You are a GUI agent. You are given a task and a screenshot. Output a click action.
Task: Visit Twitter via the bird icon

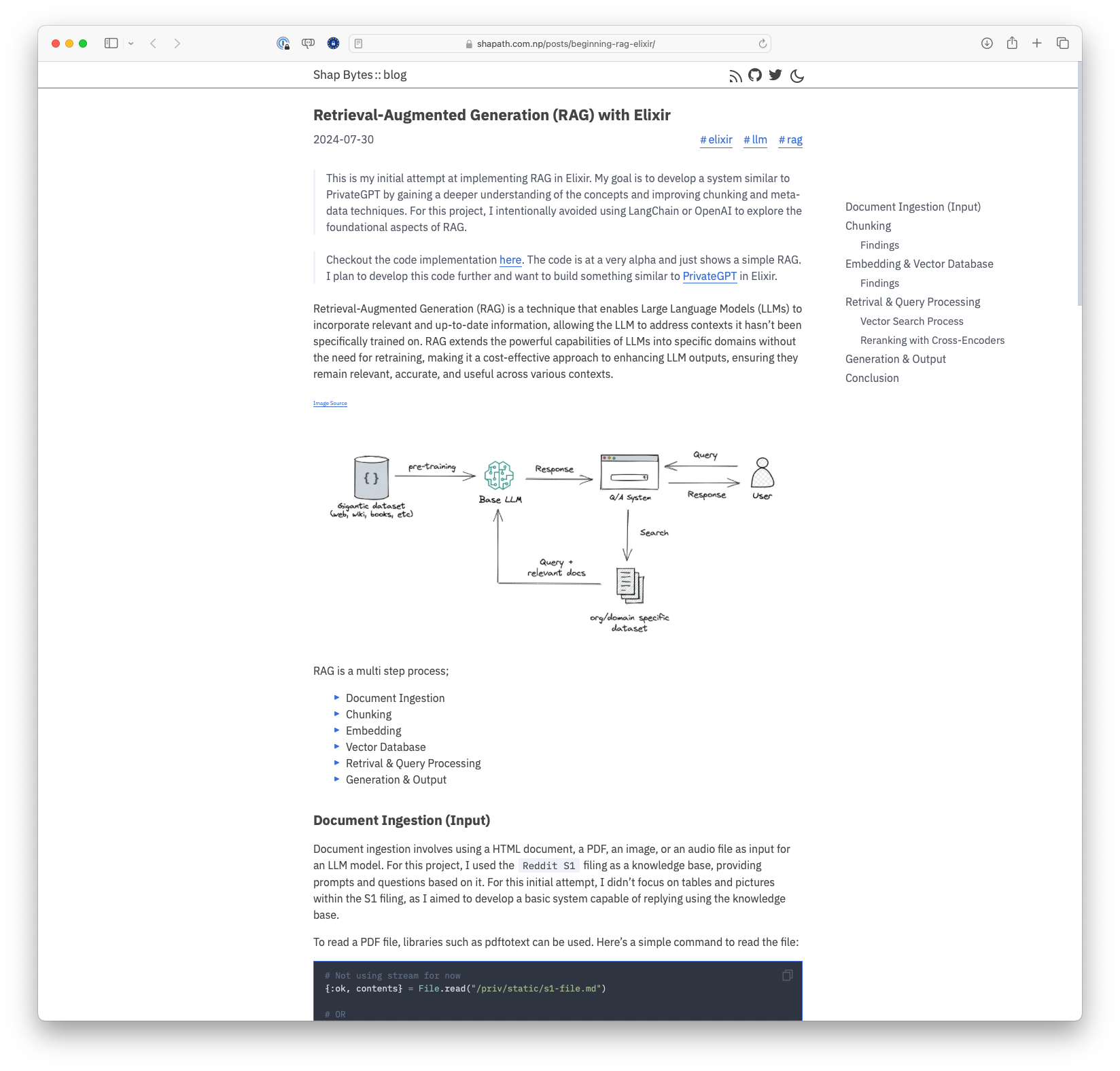[775, 75]
